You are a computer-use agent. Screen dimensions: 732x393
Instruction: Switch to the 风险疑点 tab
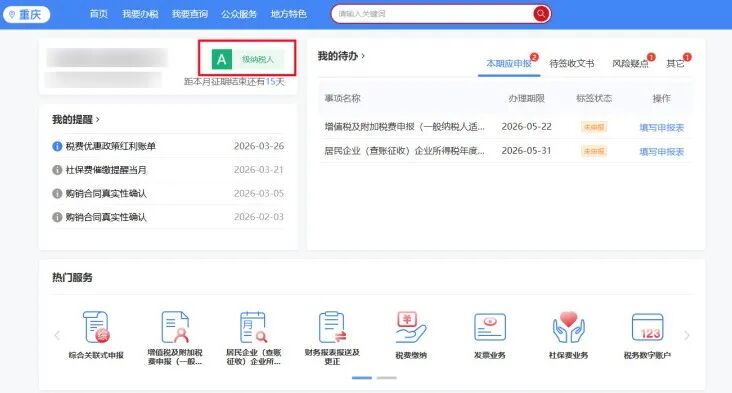click(630, 63)
